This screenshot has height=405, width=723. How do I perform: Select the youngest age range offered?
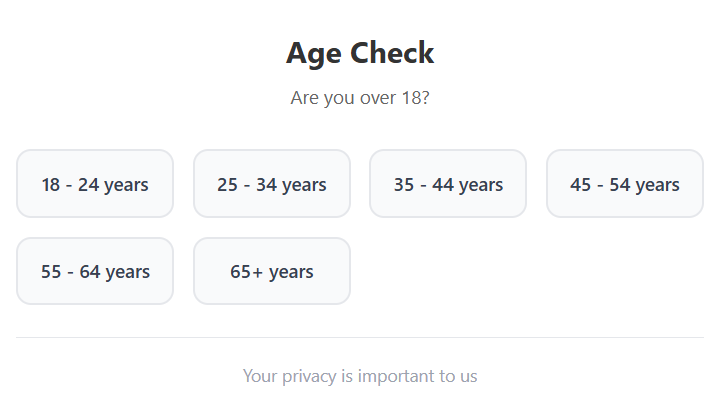coord(95,184)
